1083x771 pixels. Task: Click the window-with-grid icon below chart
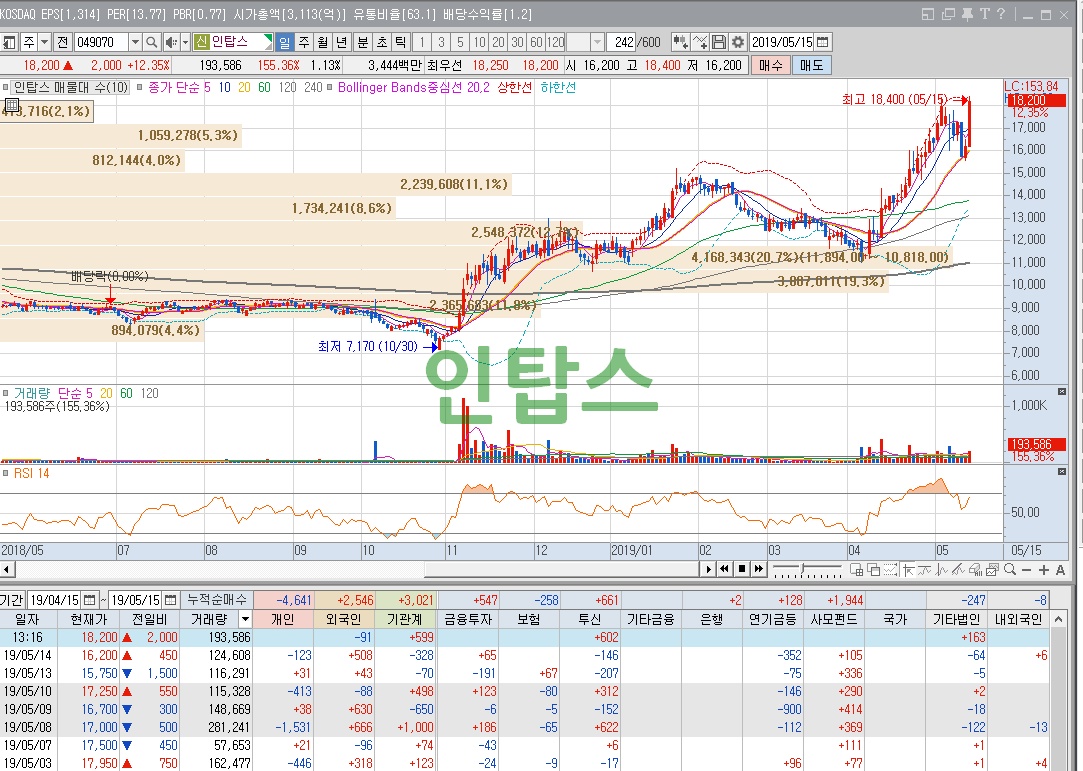pos(856,570)
